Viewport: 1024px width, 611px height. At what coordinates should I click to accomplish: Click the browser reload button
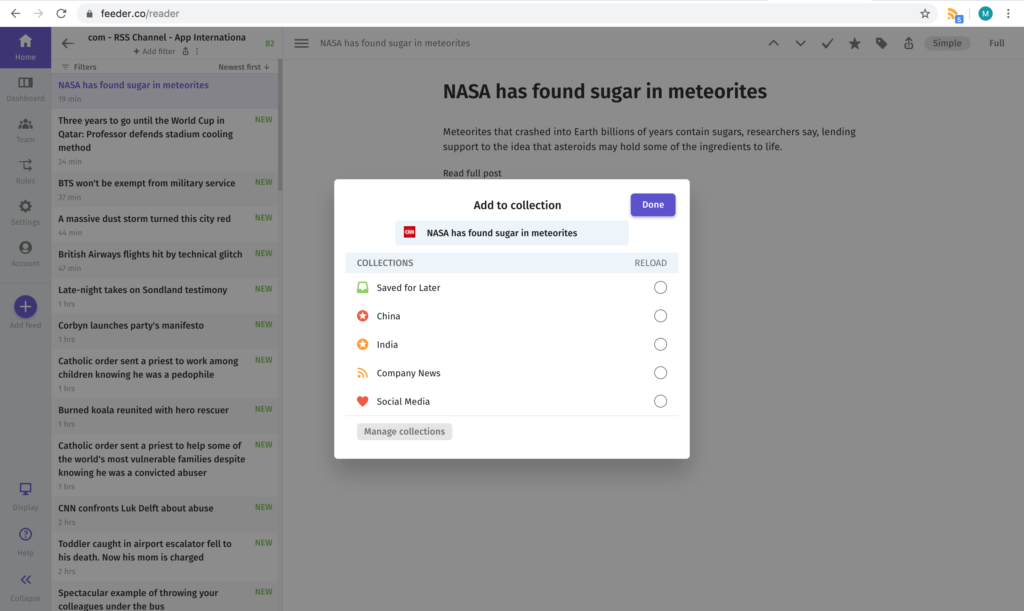point(61,13)
